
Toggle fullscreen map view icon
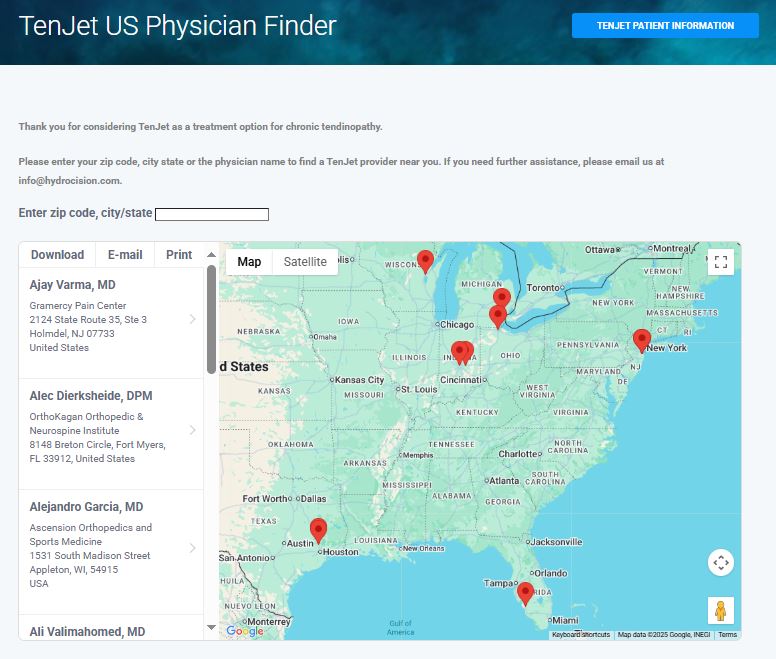point(721,262)
